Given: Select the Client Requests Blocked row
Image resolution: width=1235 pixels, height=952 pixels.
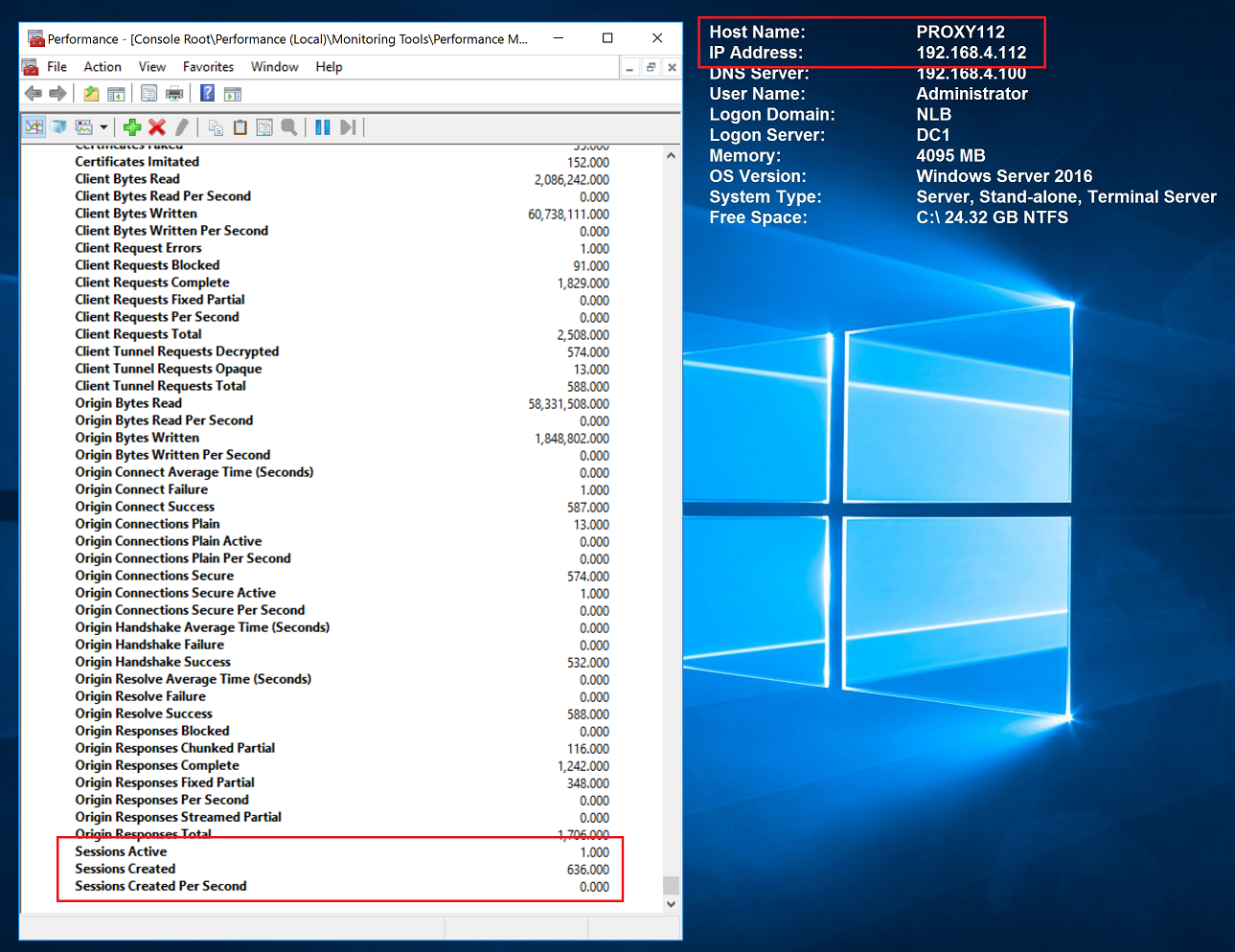Looking at the screenshot, I should tap(342, 265).
